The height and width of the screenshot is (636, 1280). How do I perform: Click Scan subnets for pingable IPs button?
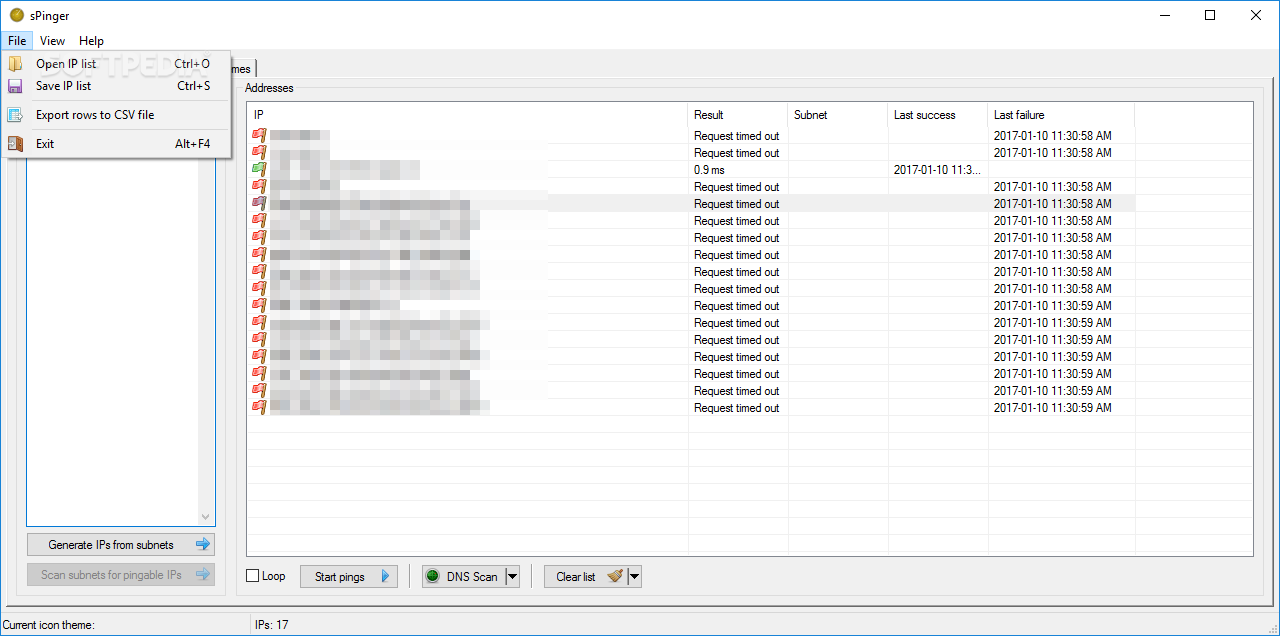coord(121,575)
